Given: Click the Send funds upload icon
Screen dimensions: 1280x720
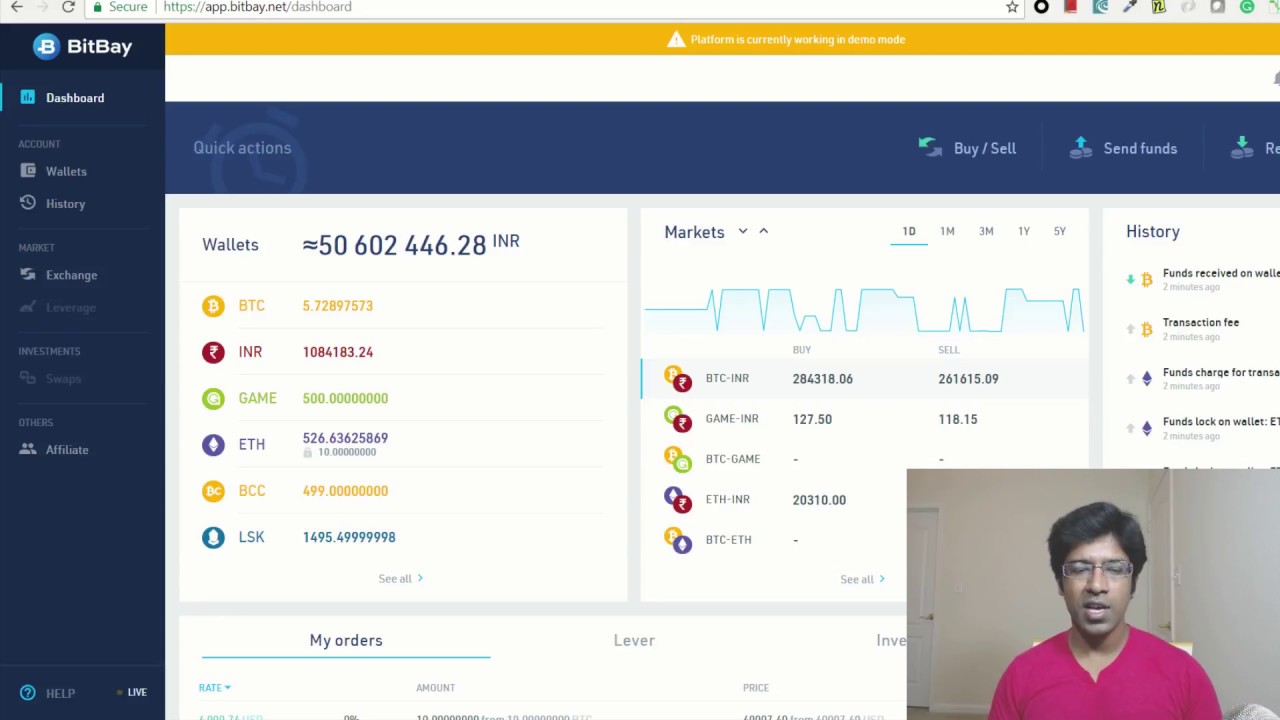Looking at the screenshot, I should tap(1080, 148).
